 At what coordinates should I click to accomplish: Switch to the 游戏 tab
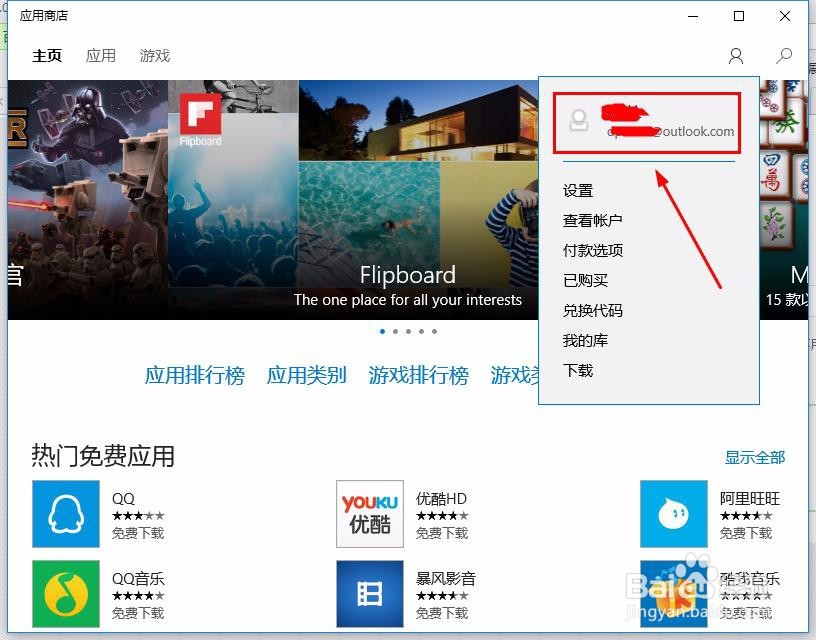click(154, 56)
